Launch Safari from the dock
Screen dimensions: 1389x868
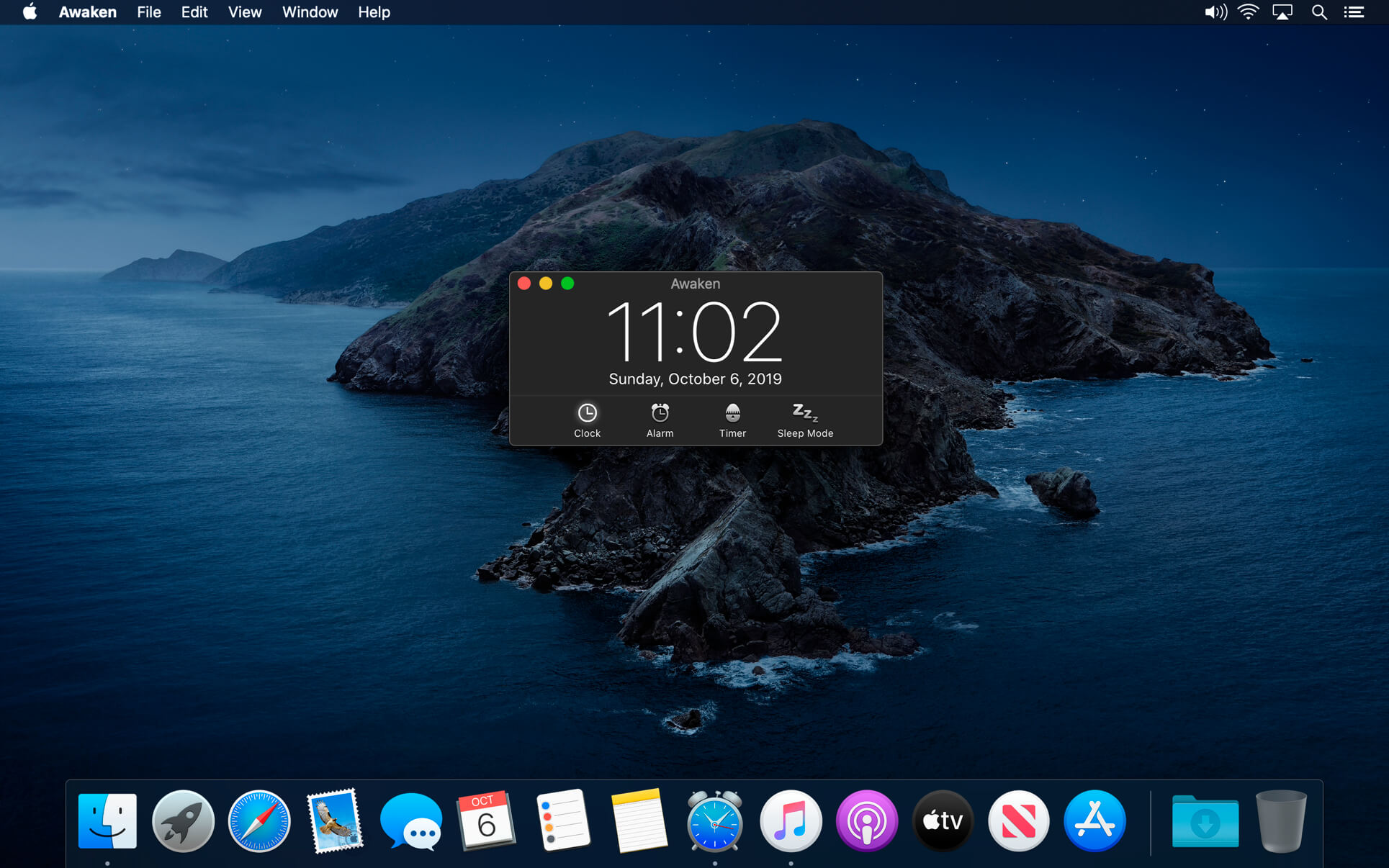(x=259, y=821)
